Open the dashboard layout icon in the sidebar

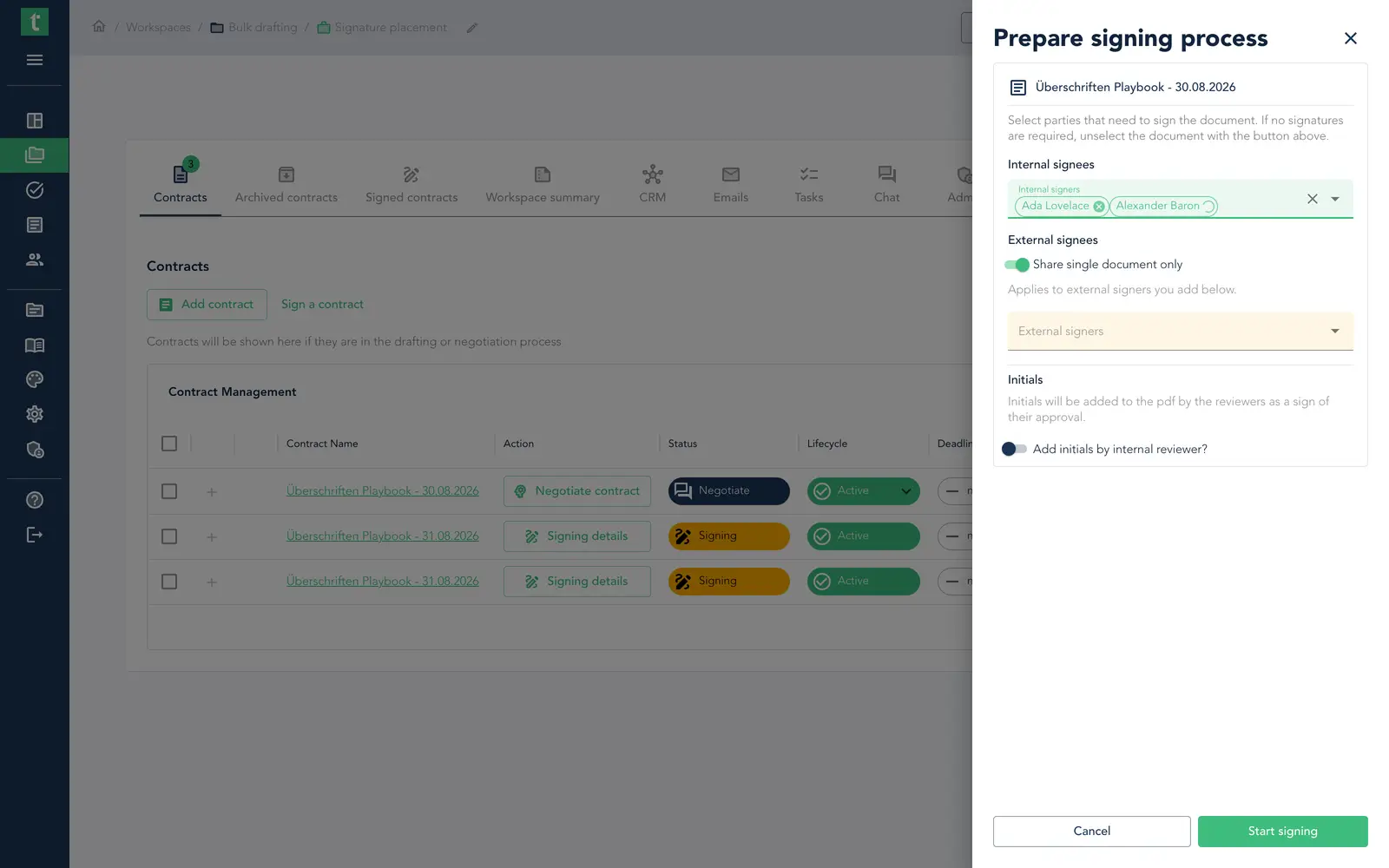(x=35, y=121)
